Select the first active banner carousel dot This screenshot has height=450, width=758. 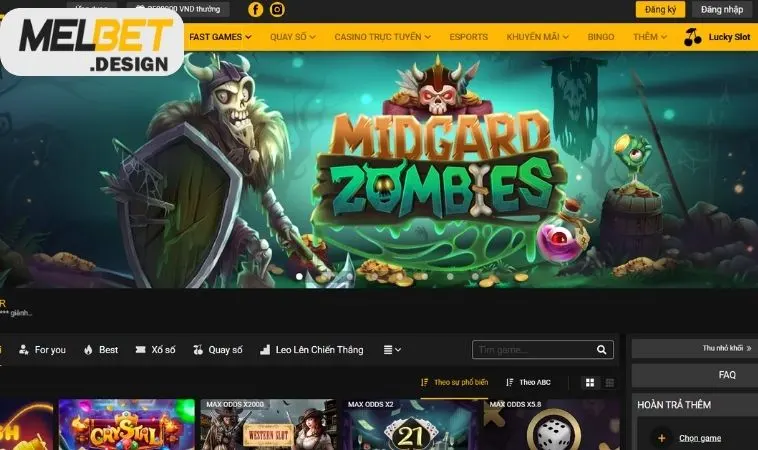point(299,276)
